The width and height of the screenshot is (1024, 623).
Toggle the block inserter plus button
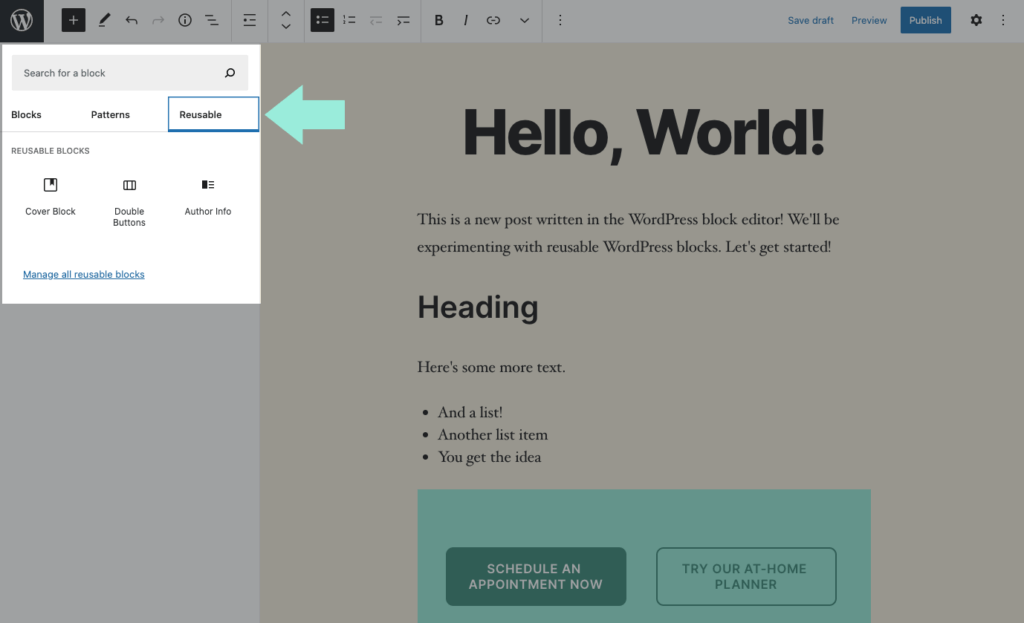[73, 20]
